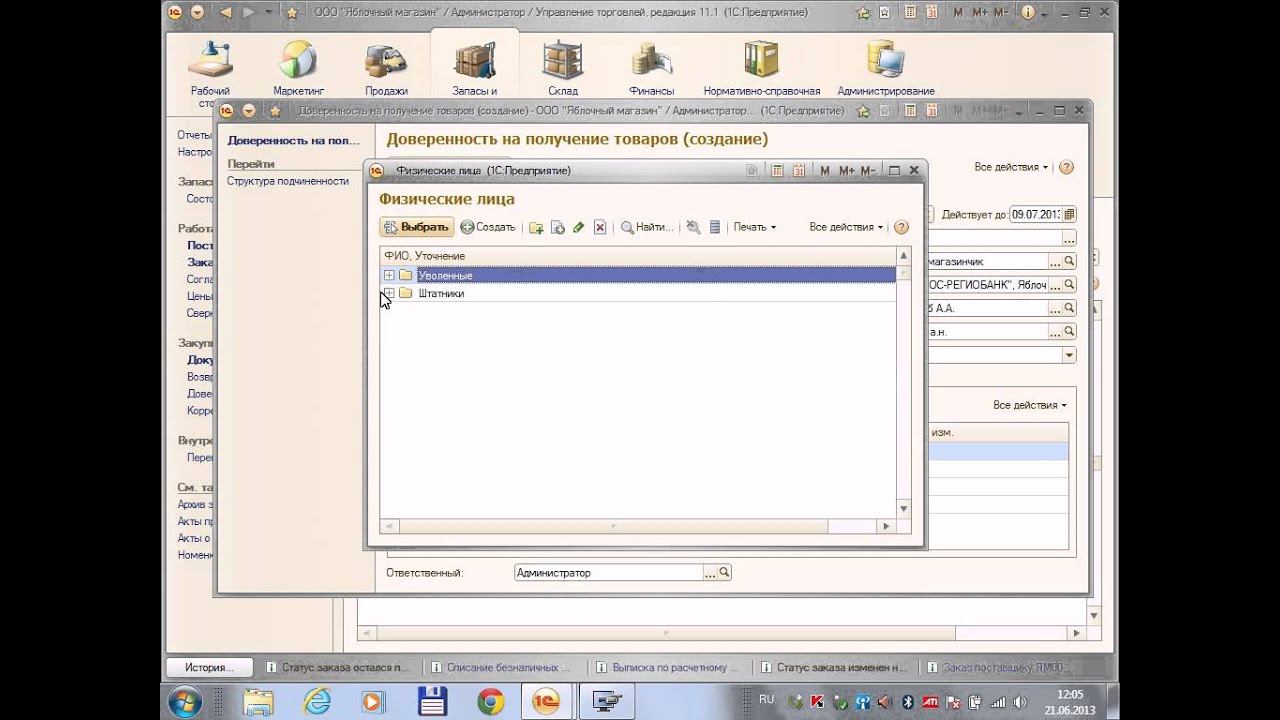Click Ответственный field magnifier icon
Screen dimensions: 1280x720
tap(725, 573)
